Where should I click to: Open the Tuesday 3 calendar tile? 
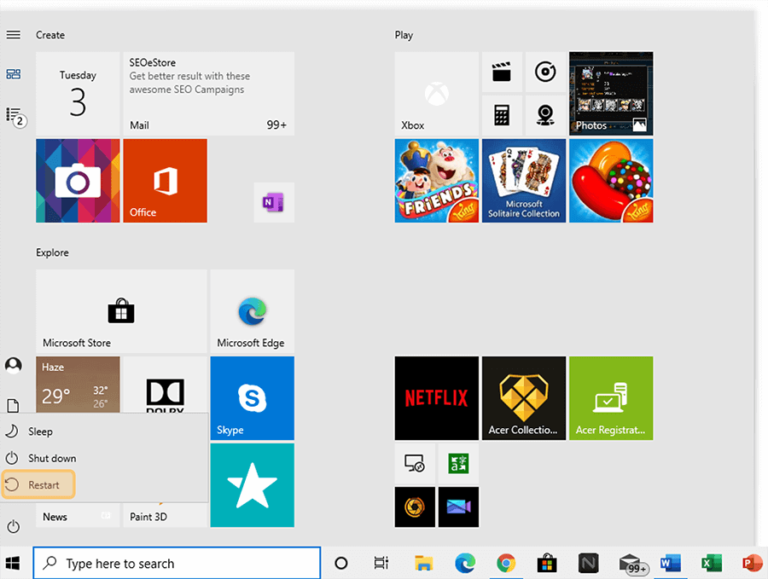click(78, 94)
